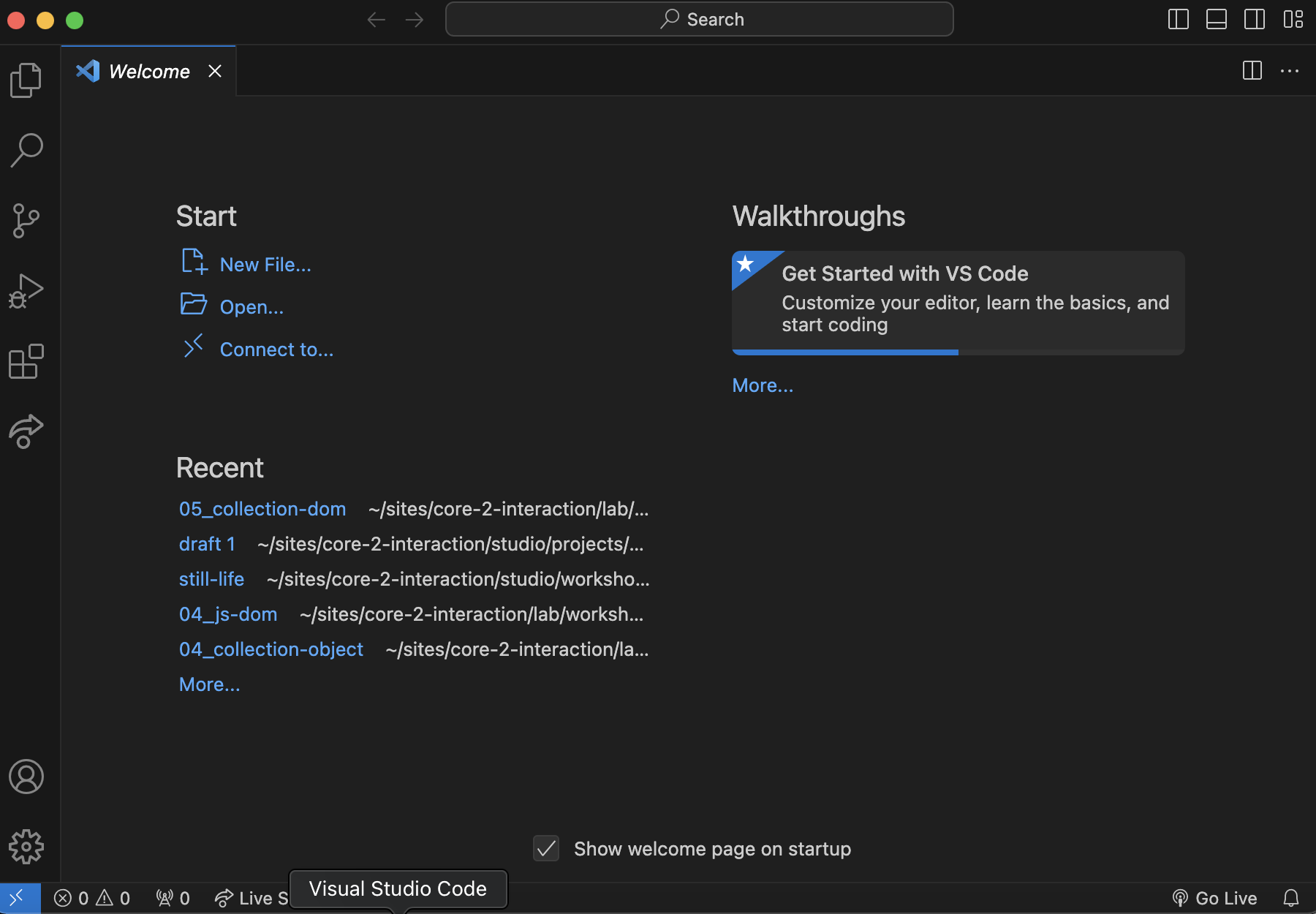This screenshot has height=914, width=1316.
Task: Toggle the secondary side bar layout button
Action: pyautogui.click(x=1255, y=20)
